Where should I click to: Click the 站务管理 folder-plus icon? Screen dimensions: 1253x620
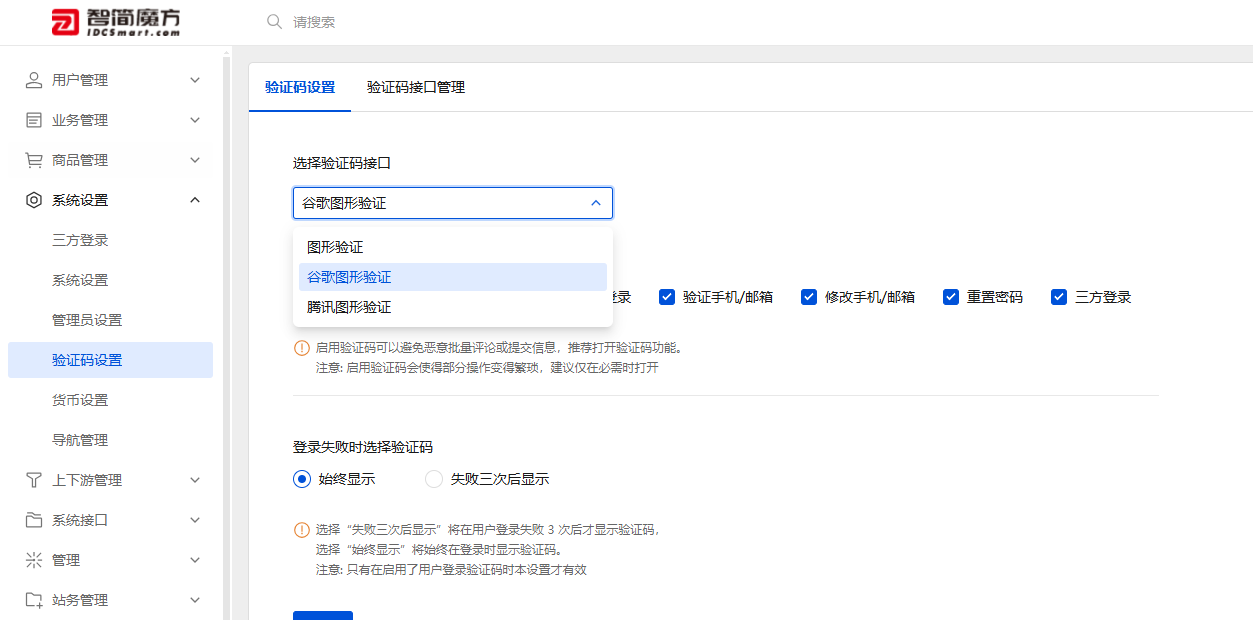[34, 600]
